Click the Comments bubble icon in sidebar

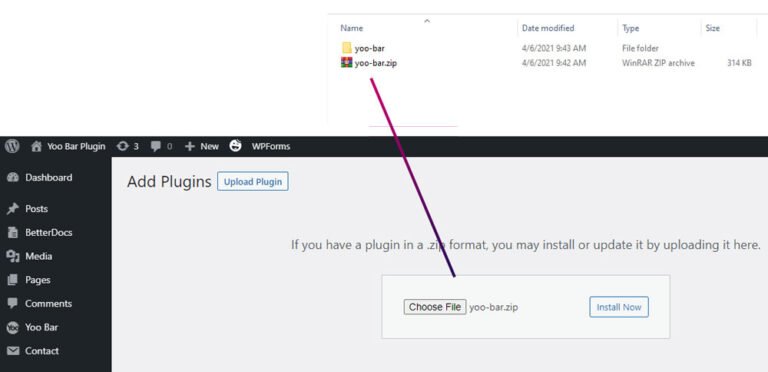coord(13,303)
